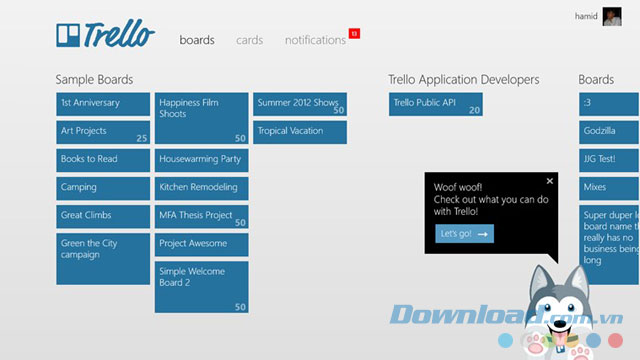This screenshot has width=640, height=360.
Task: Click the Boards section heading
Action: pyautogui.click(x=596, y=79)
